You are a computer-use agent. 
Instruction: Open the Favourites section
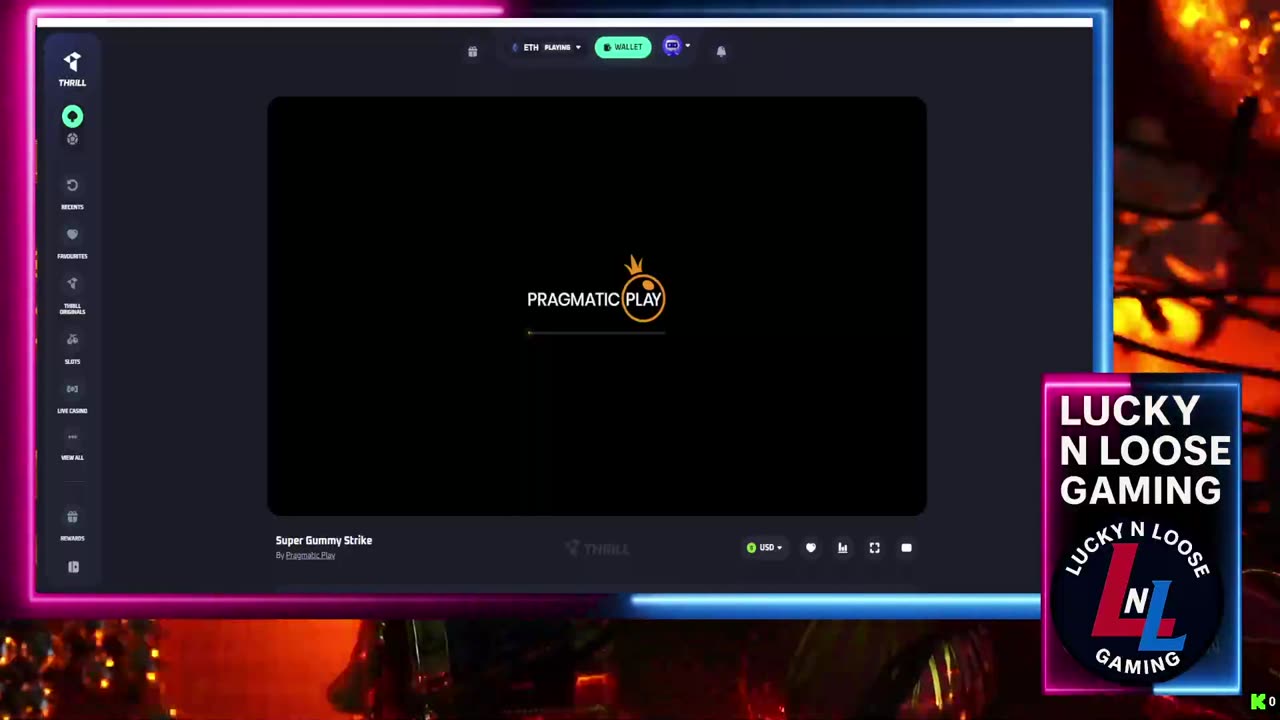(72, 243)
